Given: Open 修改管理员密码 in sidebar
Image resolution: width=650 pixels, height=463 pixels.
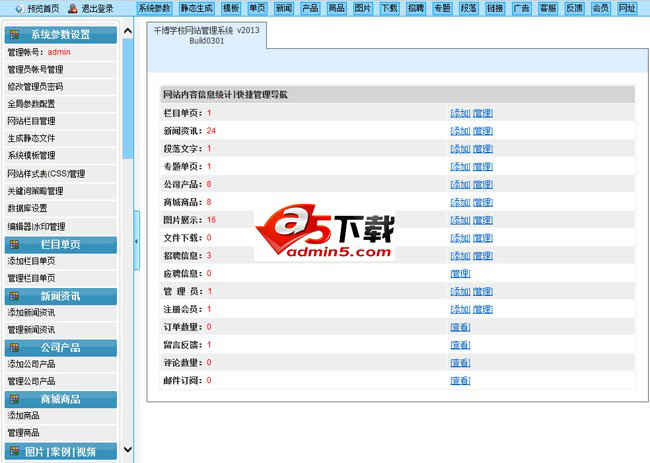Looking at the screenshot, I should [36, 87].
